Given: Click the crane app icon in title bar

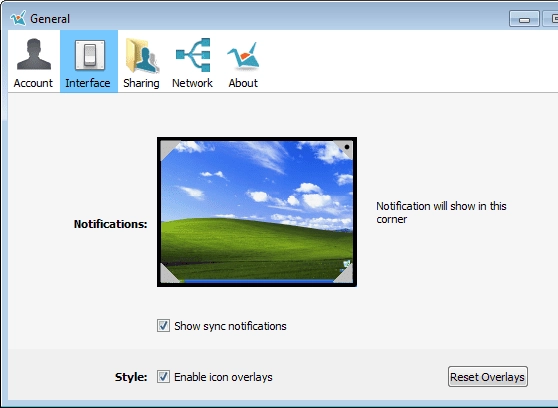Looking at the screenshot, I should [18, 18].
